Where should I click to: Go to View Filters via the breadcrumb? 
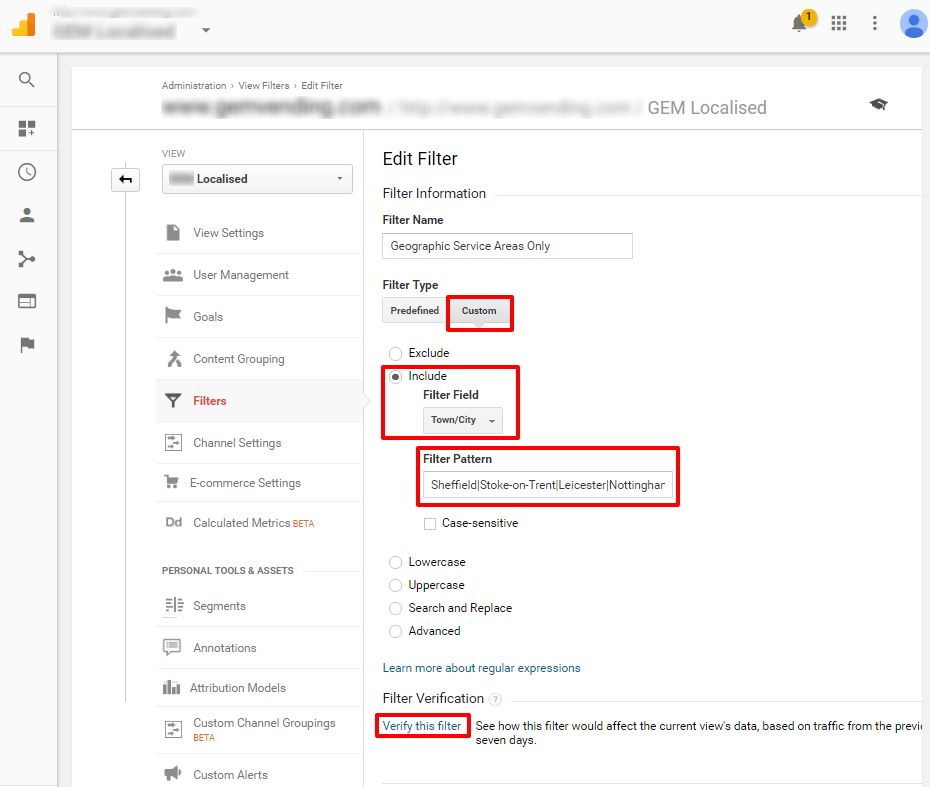[x=263, y=85]
